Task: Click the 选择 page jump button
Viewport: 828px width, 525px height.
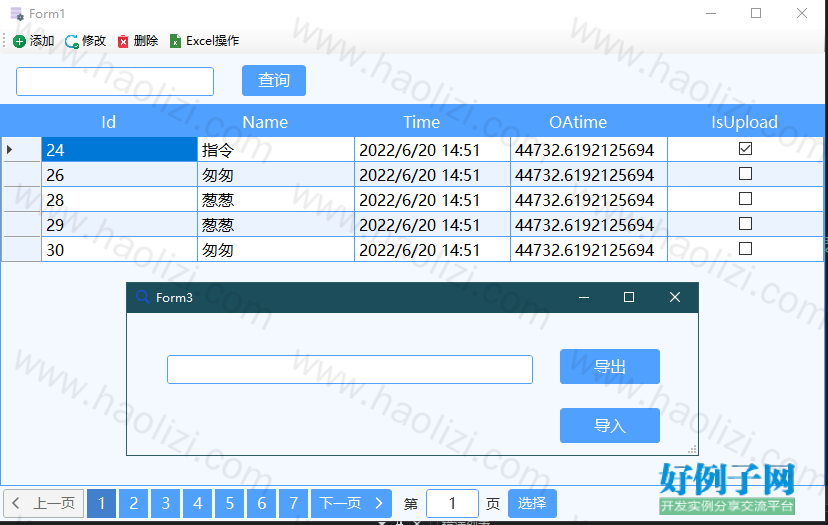Action: 532,503
